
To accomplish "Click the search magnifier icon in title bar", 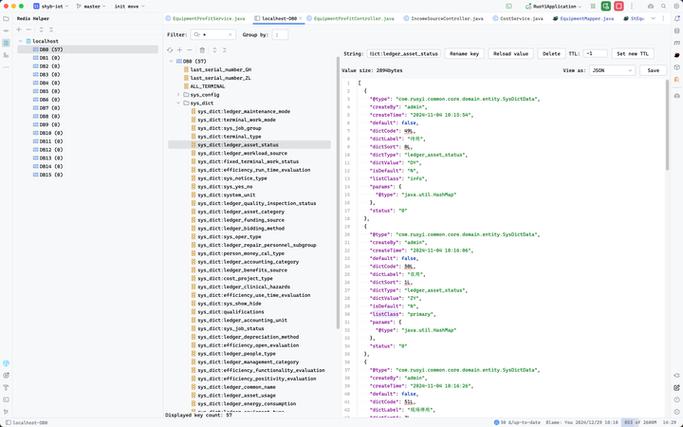I will [663, 7].
